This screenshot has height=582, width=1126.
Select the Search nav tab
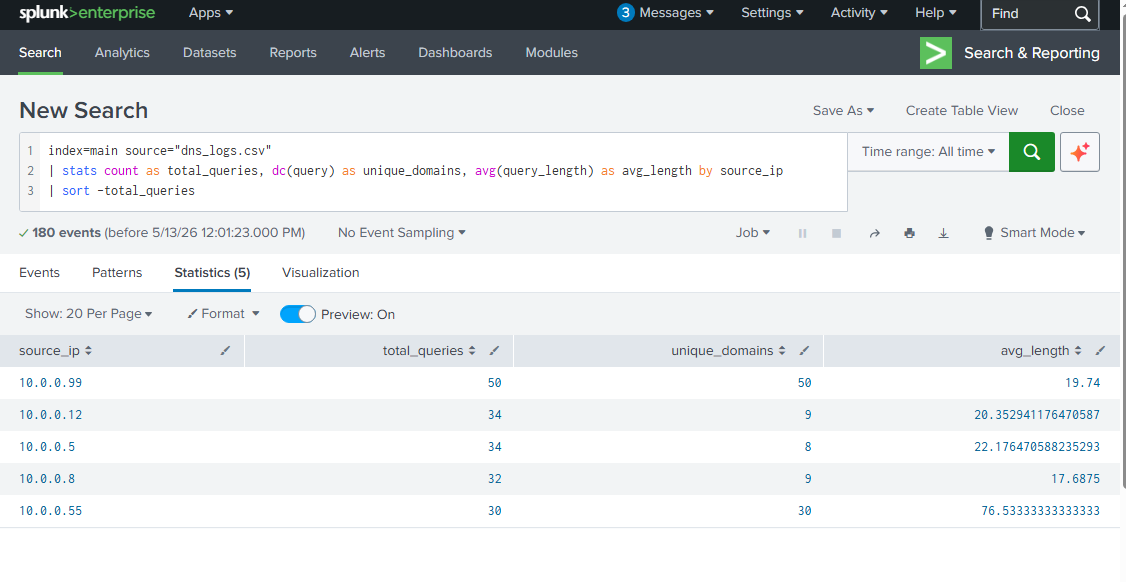40,53
